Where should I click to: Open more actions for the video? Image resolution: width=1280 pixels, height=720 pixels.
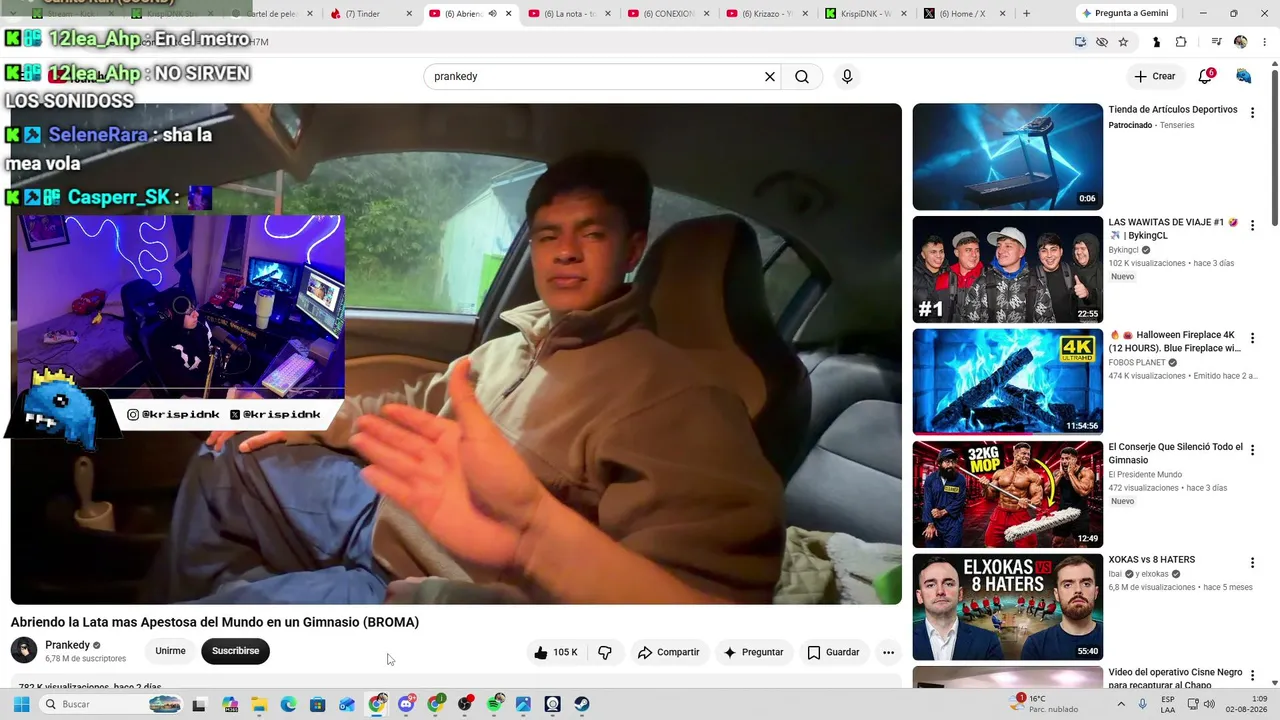click(x=888, y=652)
